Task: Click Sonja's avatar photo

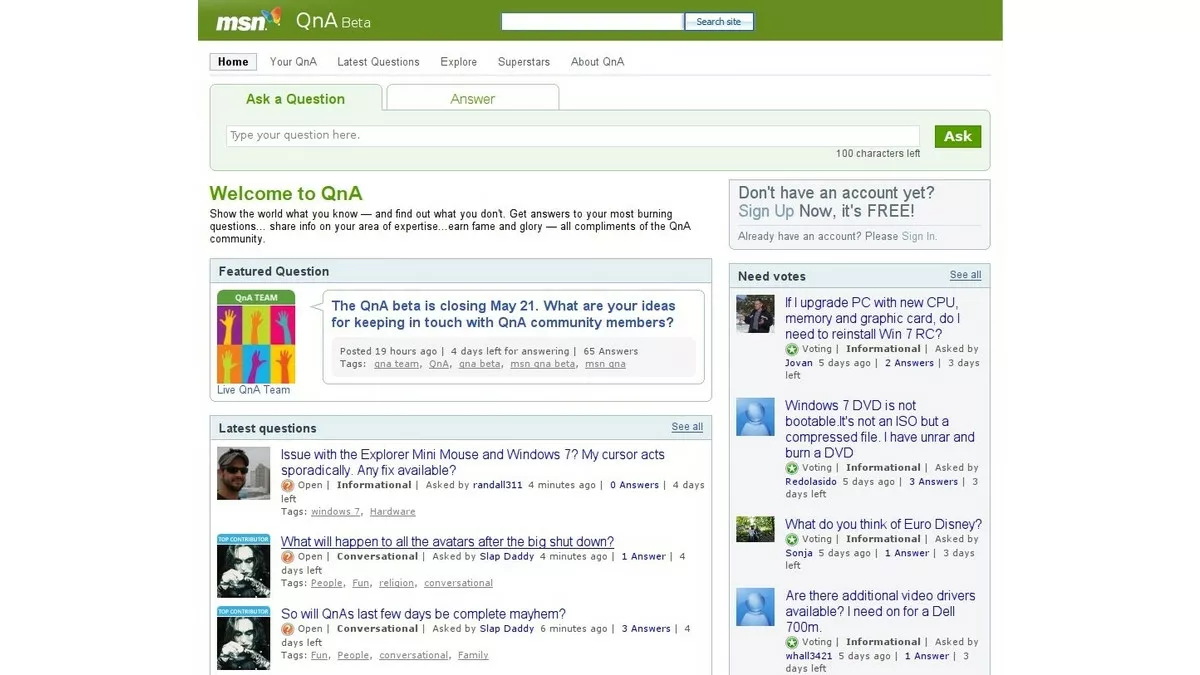Action: [755, 529]
